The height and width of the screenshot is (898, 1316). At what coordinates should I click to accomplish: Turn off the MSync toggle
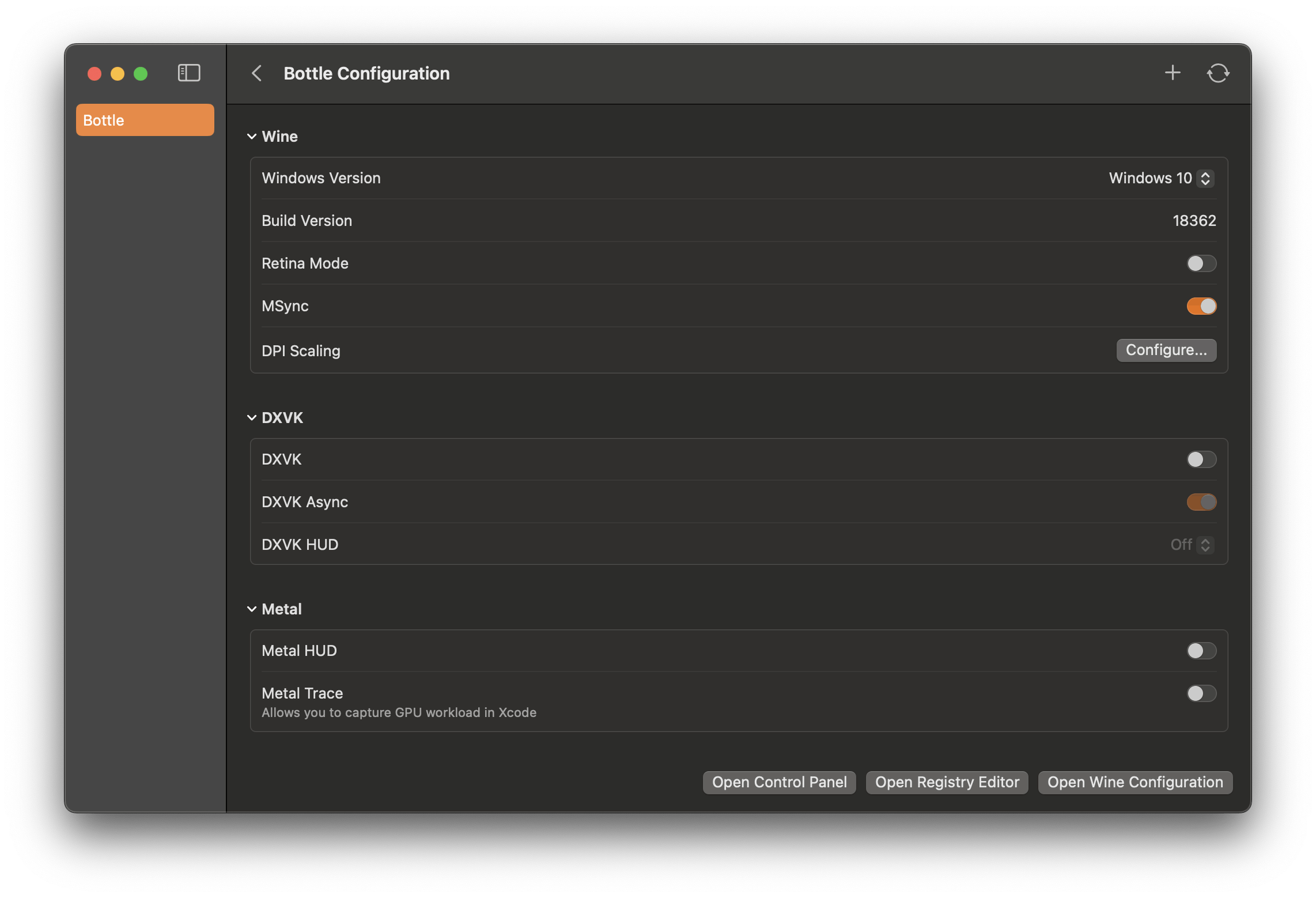[1201, 306]
